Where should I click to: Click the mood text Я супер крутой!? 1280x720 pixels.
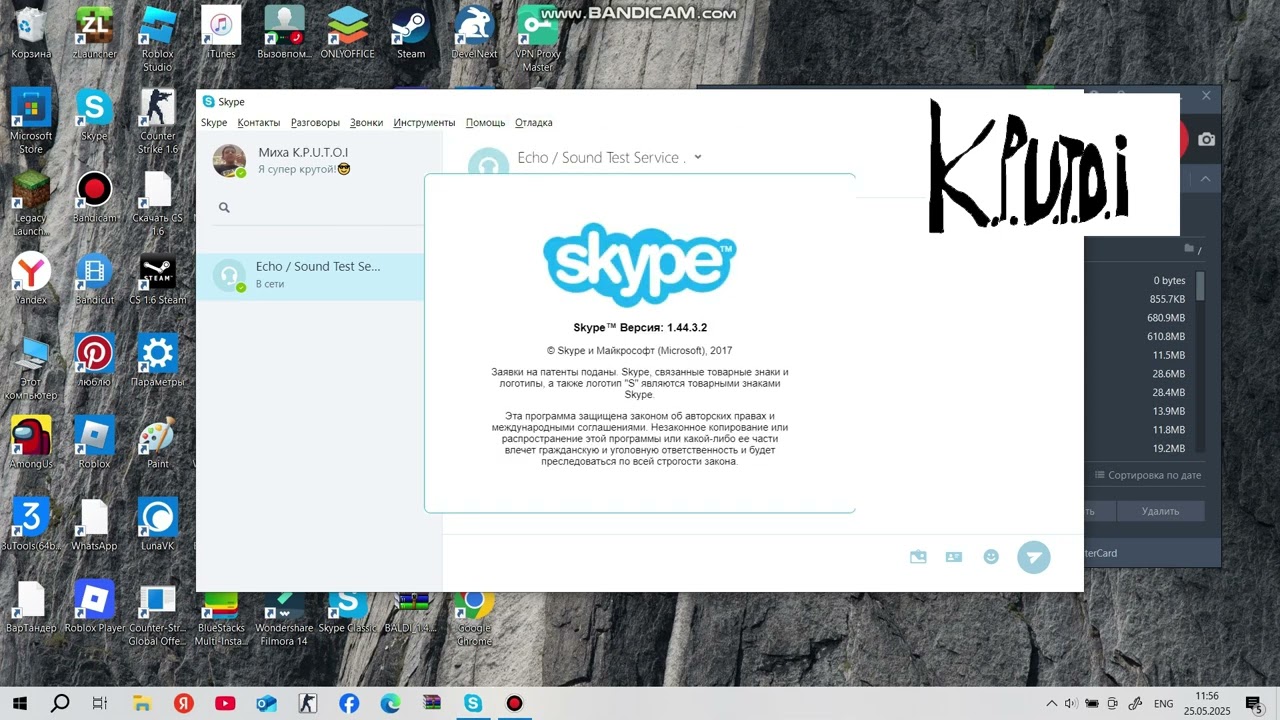click(304, 169)
